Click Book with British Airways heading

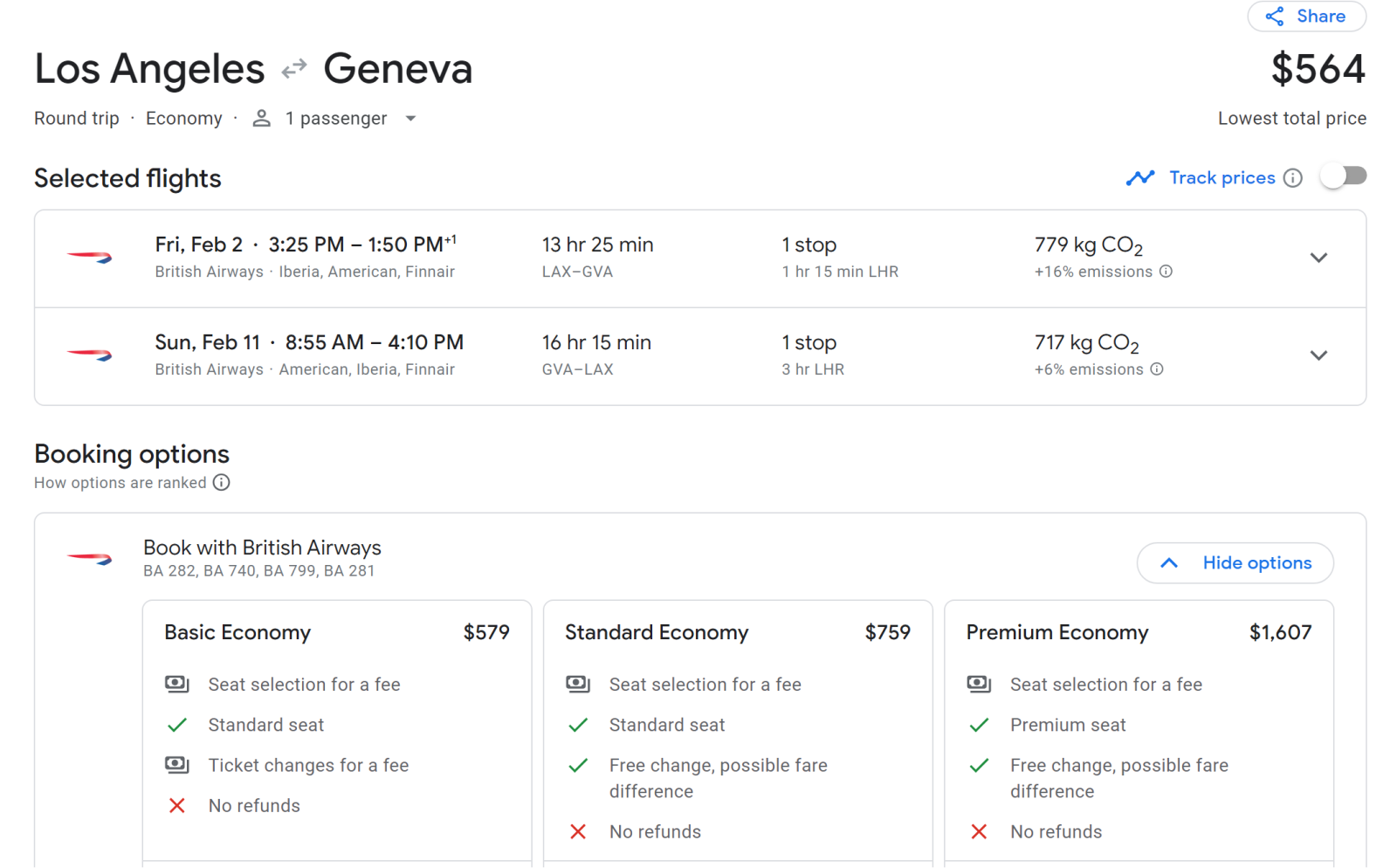click(x=262, y=548)
